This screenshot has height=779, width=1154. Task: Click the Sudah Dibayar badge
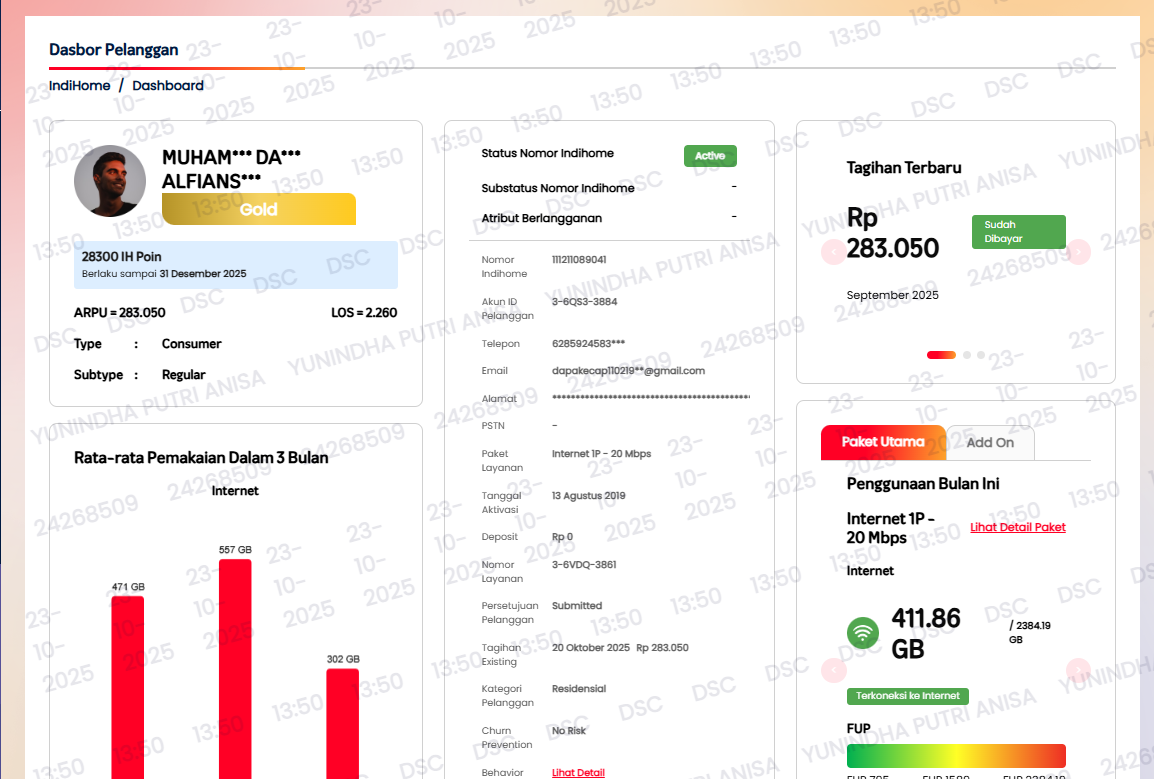tap(1019, 232)
